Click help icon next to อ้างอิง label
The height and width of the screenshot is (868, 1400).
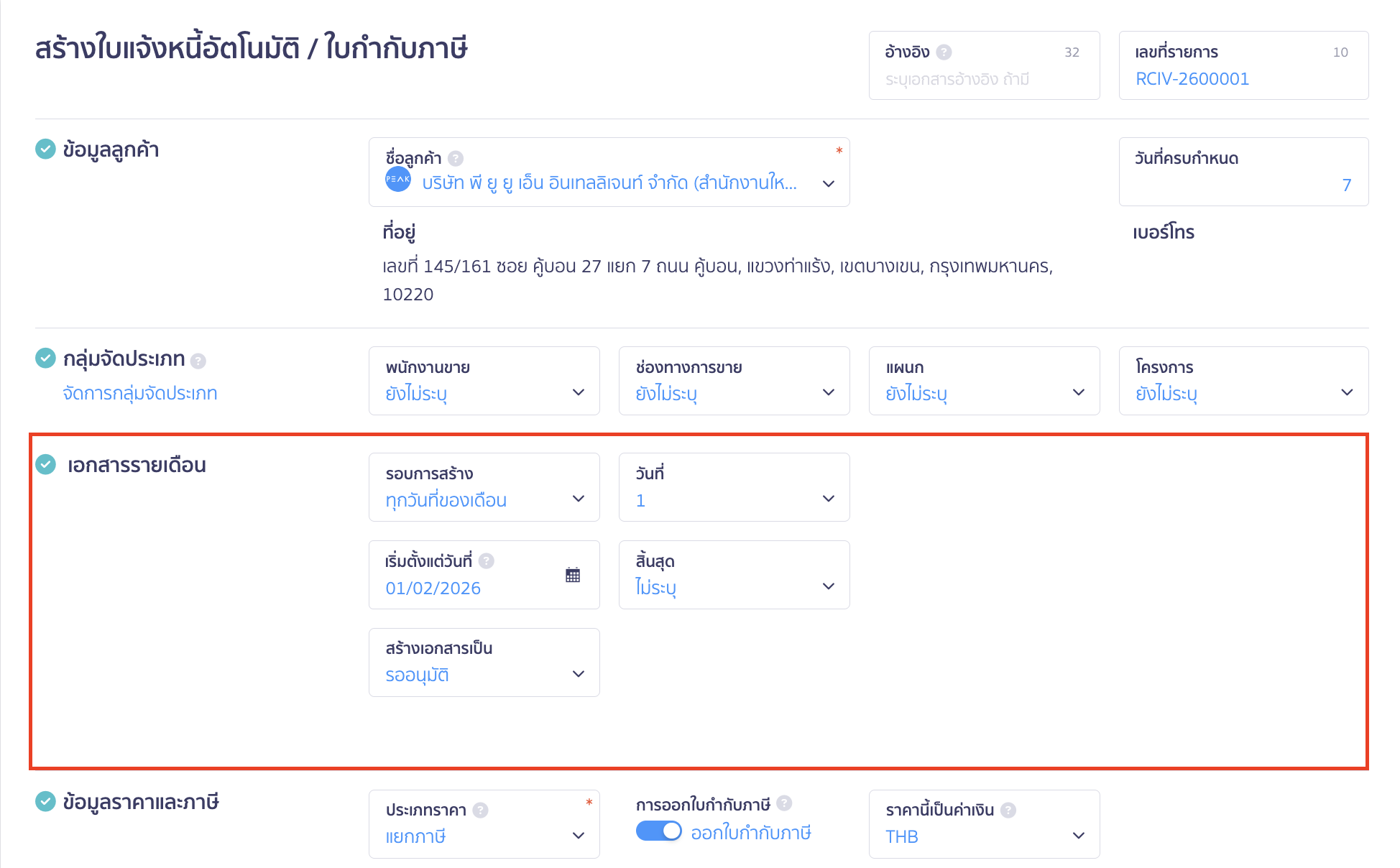coord(944,52)
